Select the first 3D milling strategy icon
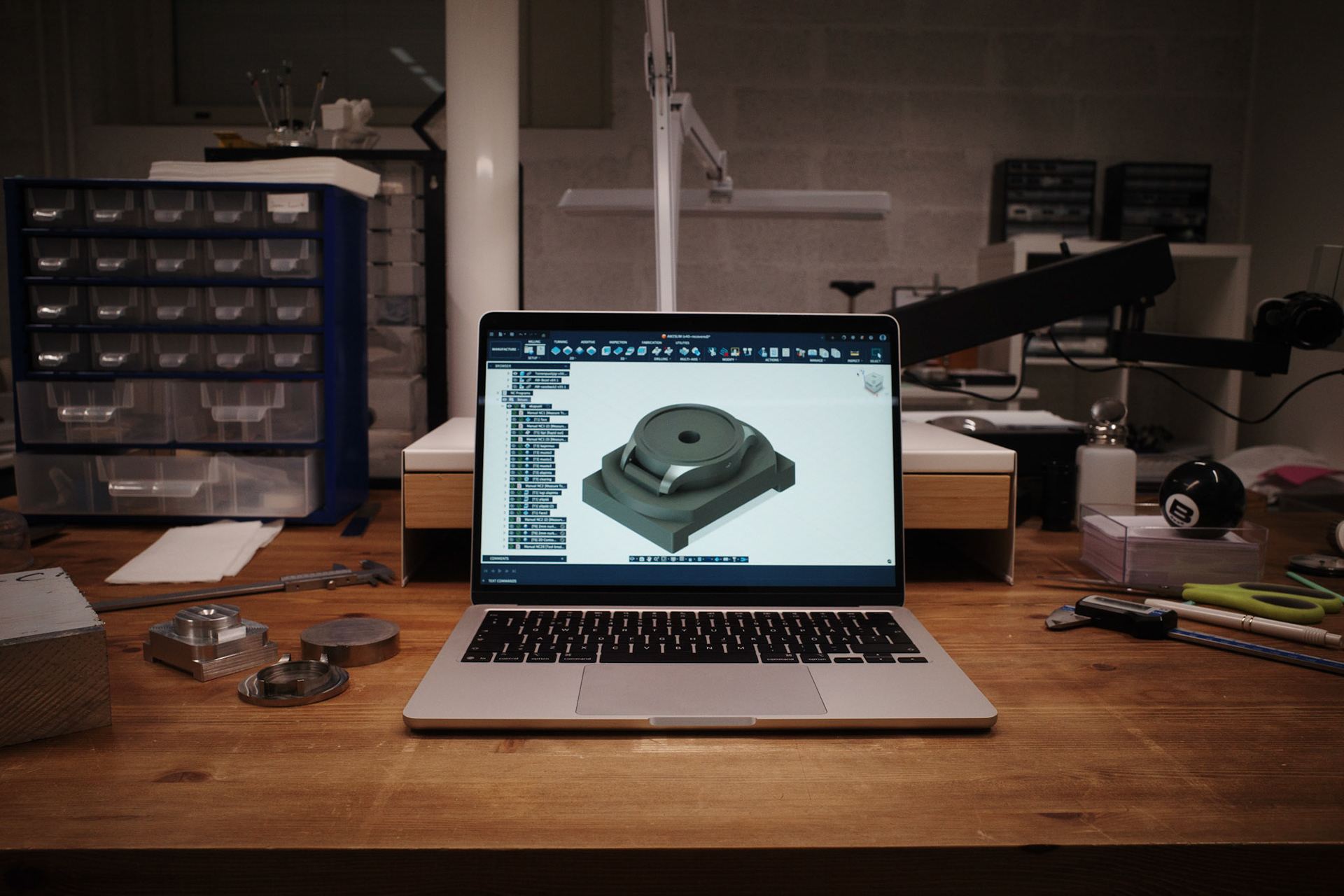Screen dimensions: 1344x896 coord(606,351)
